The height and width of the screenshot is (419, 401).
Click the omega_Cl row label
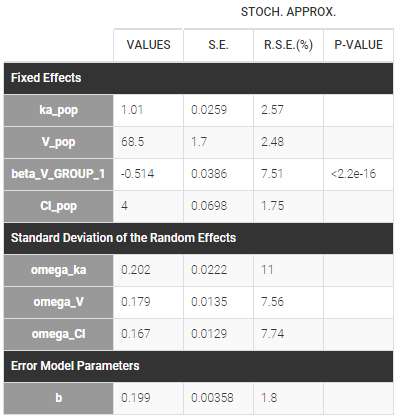coord(59,334)
